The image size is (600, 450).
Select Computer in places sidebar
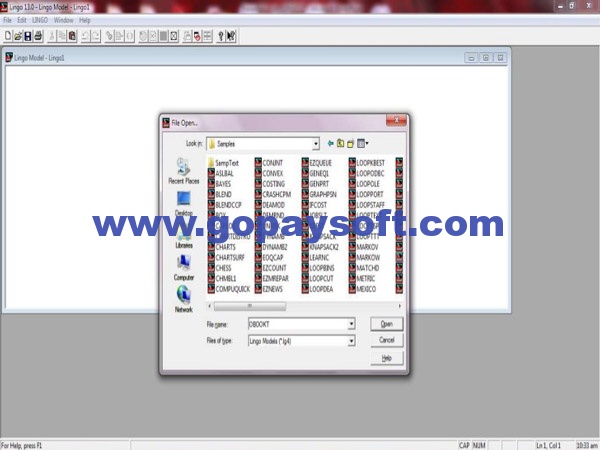point(184,268)
